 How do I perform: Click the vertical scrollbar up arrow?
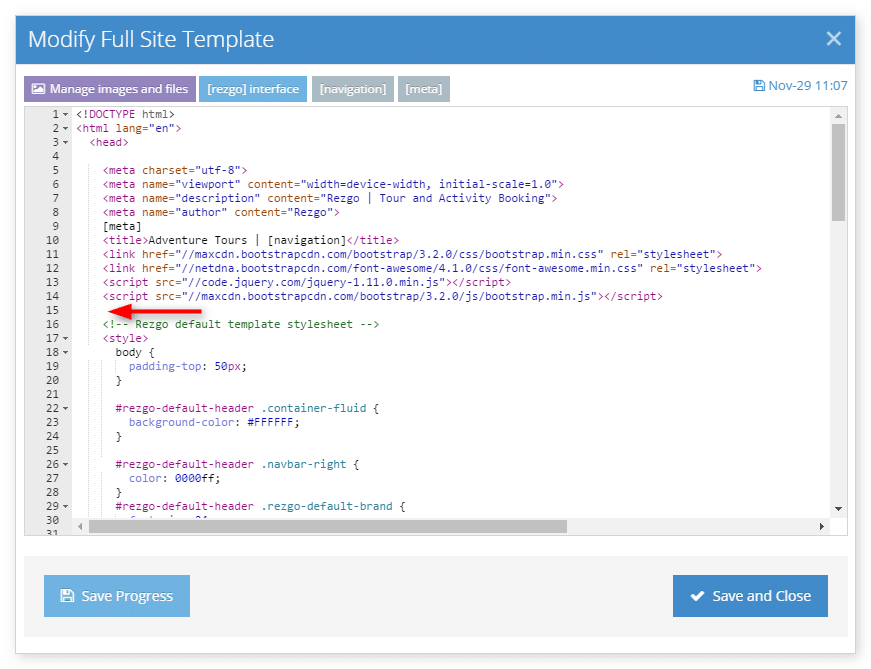(838, 116)
